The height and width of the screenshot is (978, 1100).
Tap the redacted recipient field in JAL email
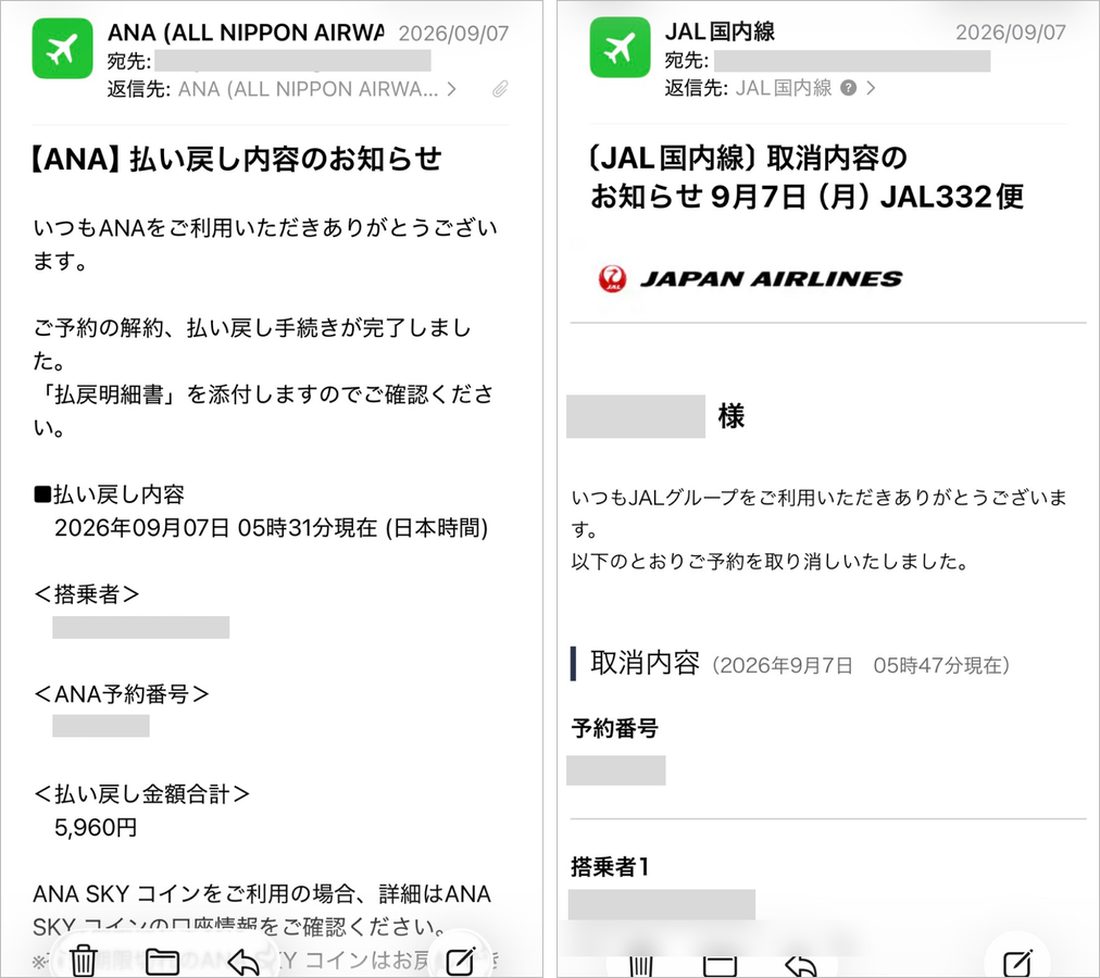coord(852,61)
